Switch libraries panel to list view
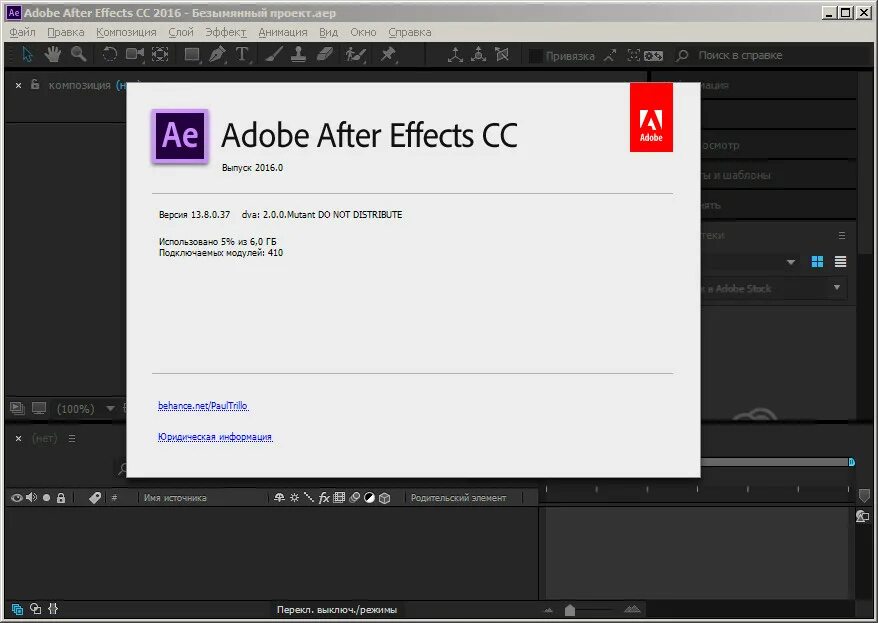The height and width of the screenshot is (623, 878). click(840, 261)
